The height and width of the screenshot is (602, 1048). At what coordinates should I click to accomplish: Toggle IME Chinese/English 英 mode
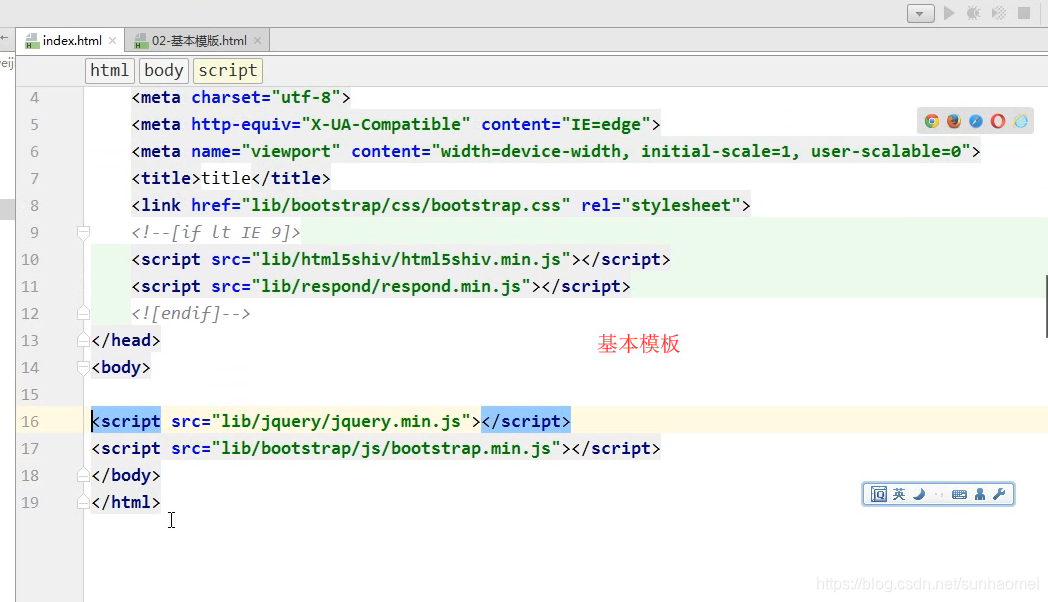coord(899,494)
